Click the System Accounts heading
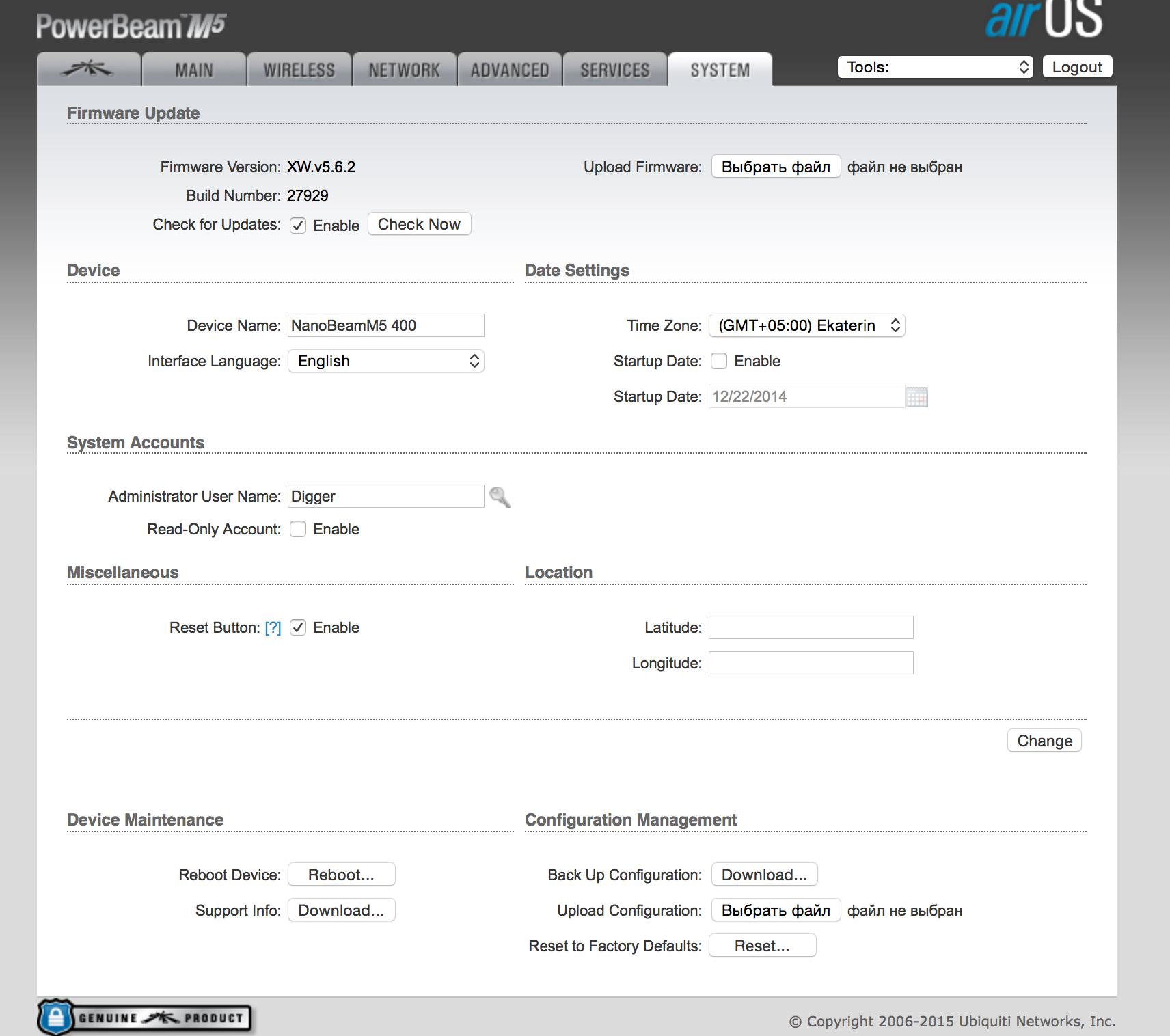Image resolution: width=1170 pixels, height=1036 pixels. 135,442
